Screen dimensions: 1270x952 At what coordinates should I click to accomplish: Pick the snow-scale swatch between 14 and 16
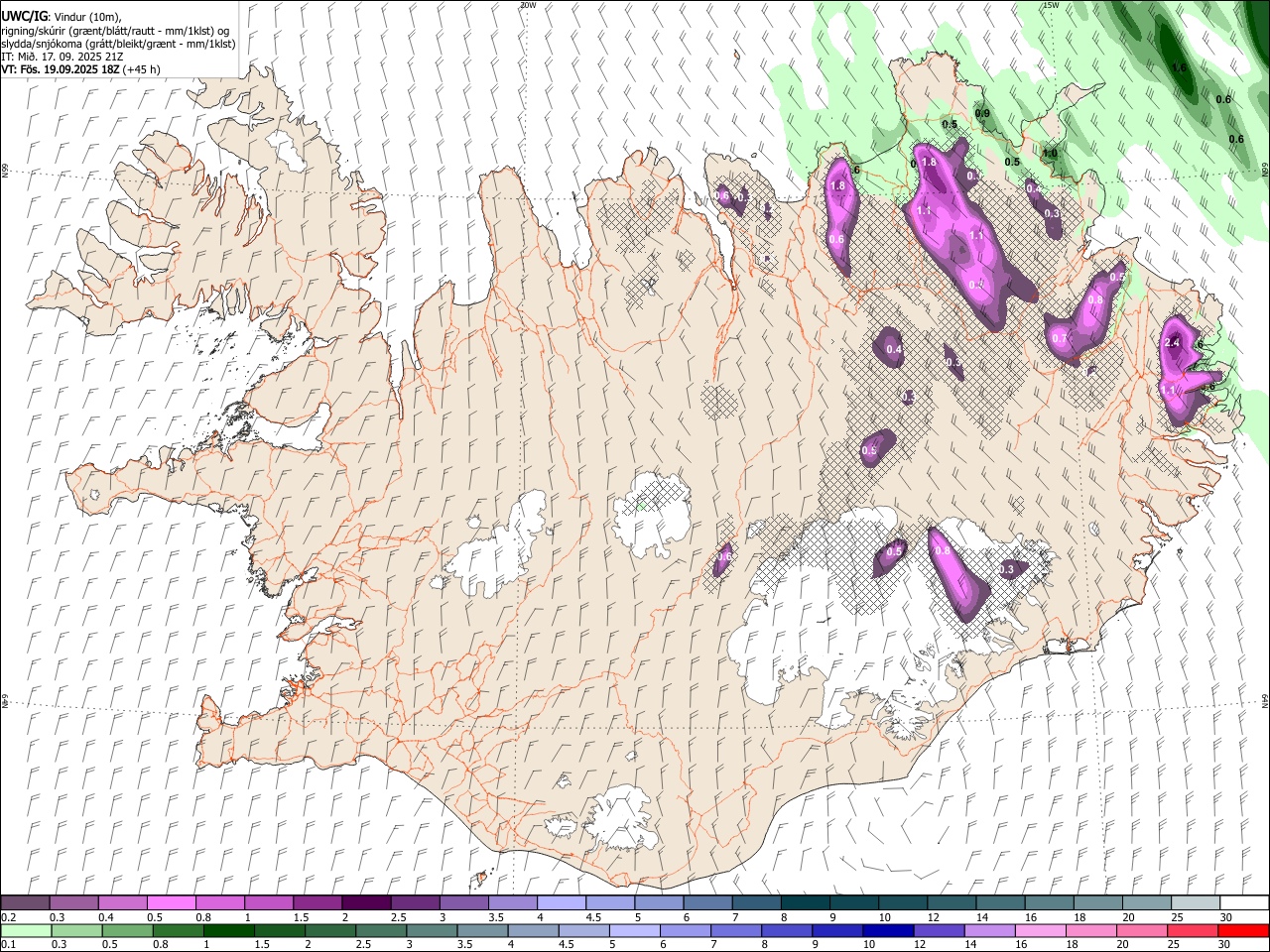(x=999, y=902)
